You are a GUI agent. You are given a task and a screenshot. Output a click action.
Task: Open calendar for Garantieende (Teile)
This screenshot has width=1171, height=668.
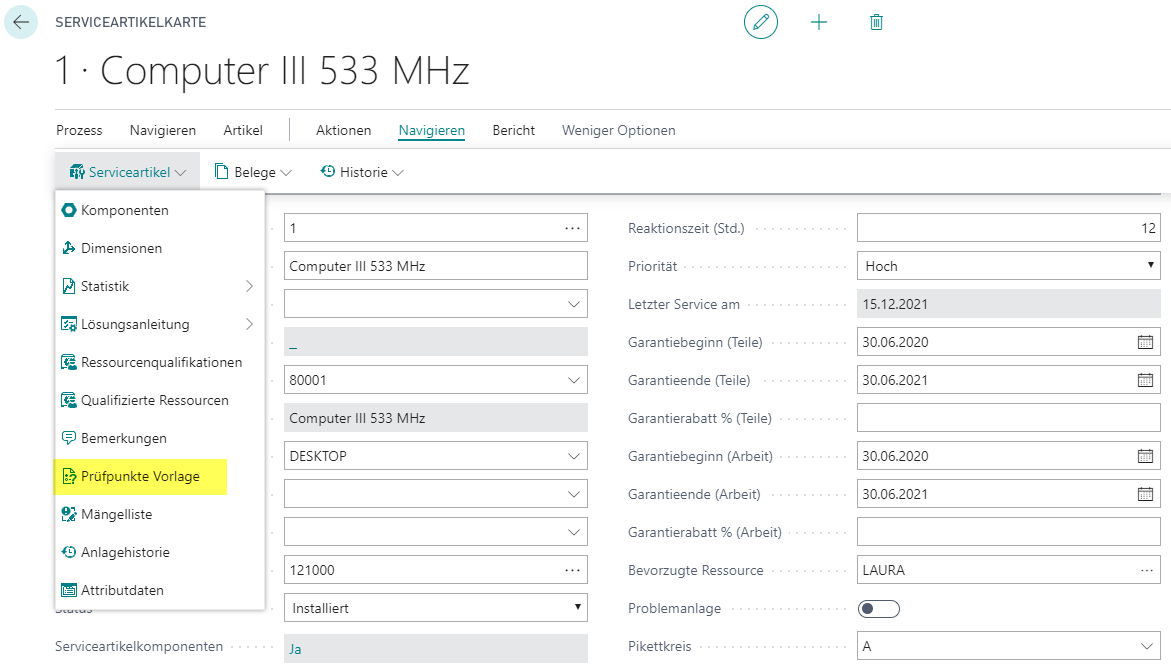pos(1145,380)
